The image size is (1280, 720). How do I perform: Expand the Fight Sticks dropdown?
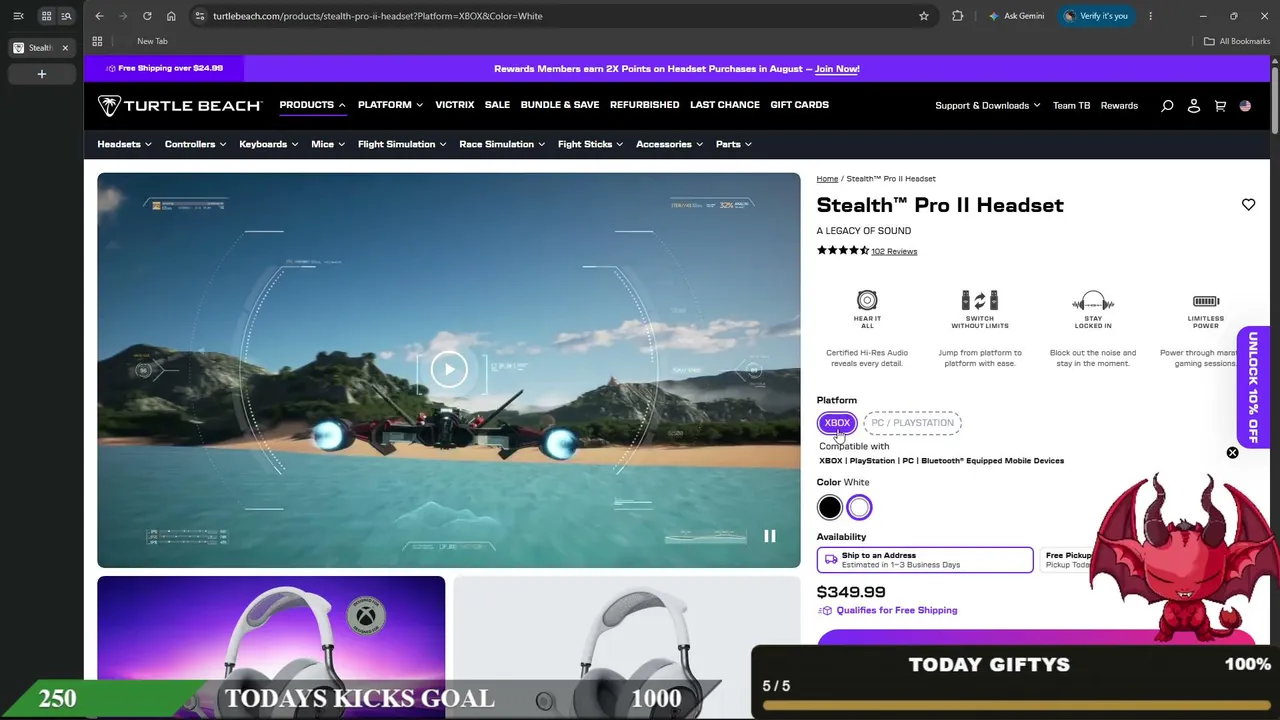tap(590, 144)
